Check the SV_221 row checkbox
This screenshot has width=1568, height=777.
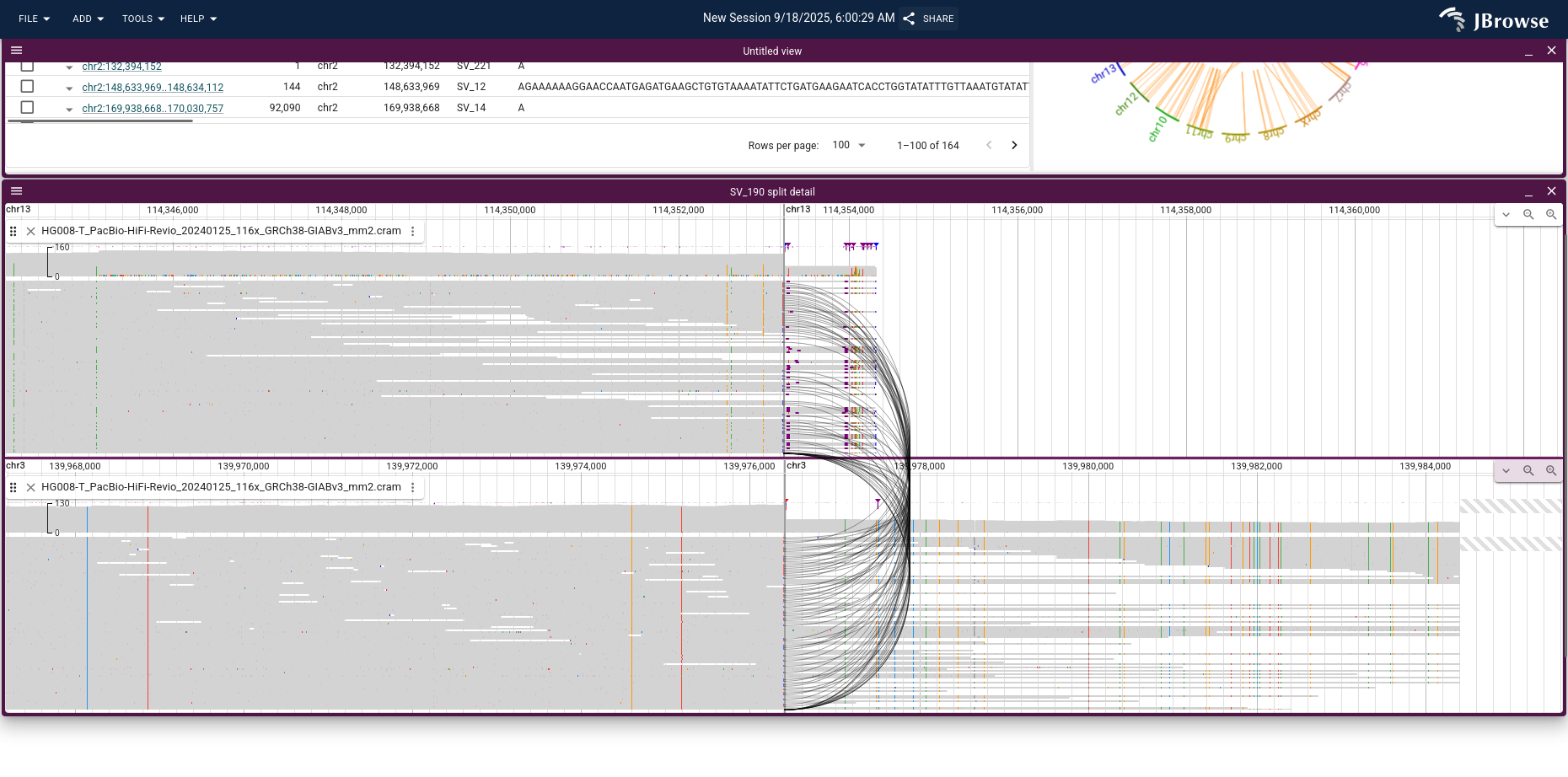[27, 66]
